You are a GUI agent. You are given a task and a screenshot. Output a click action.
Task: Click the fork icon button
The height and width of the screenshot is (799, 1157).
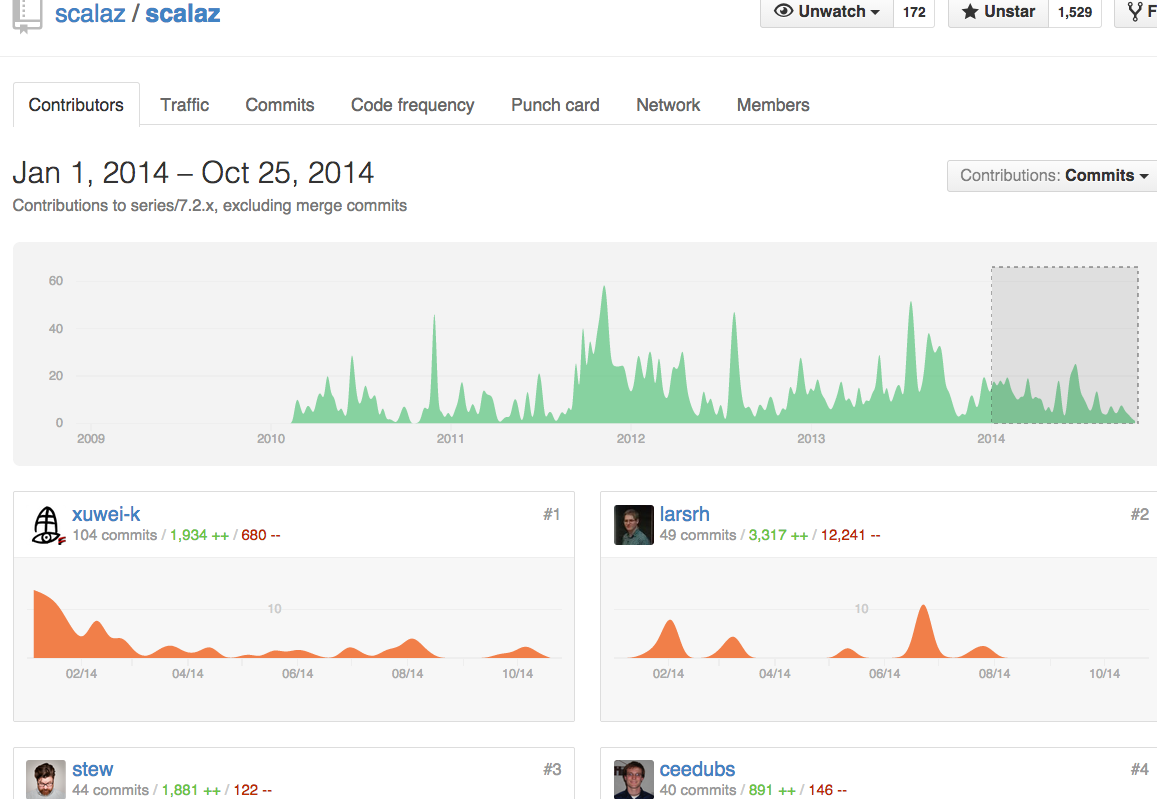1136,11
